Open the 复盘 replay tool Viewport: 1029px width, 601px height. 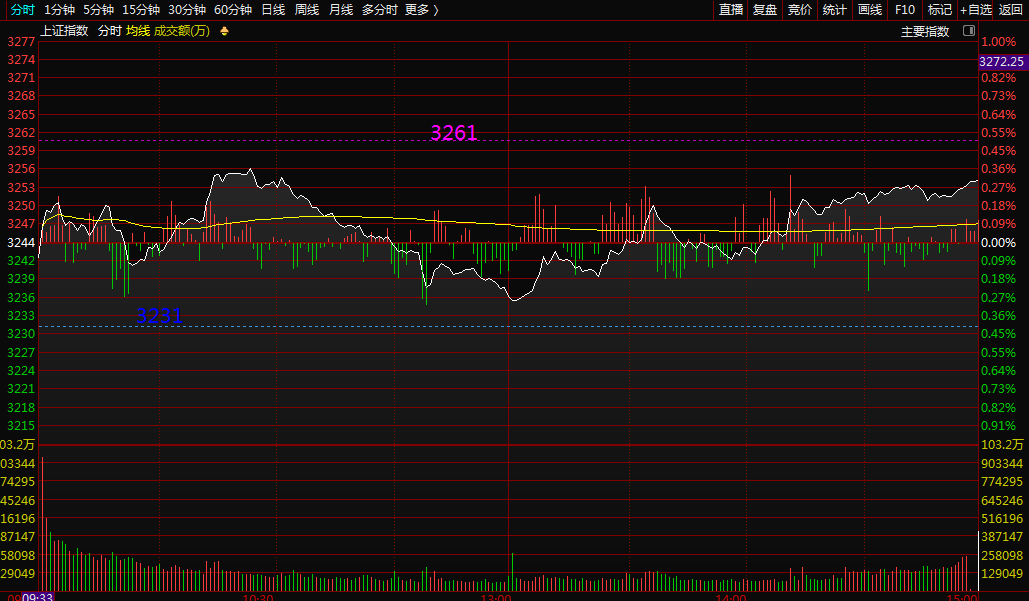pyautogui.click(x=765, y=9)
